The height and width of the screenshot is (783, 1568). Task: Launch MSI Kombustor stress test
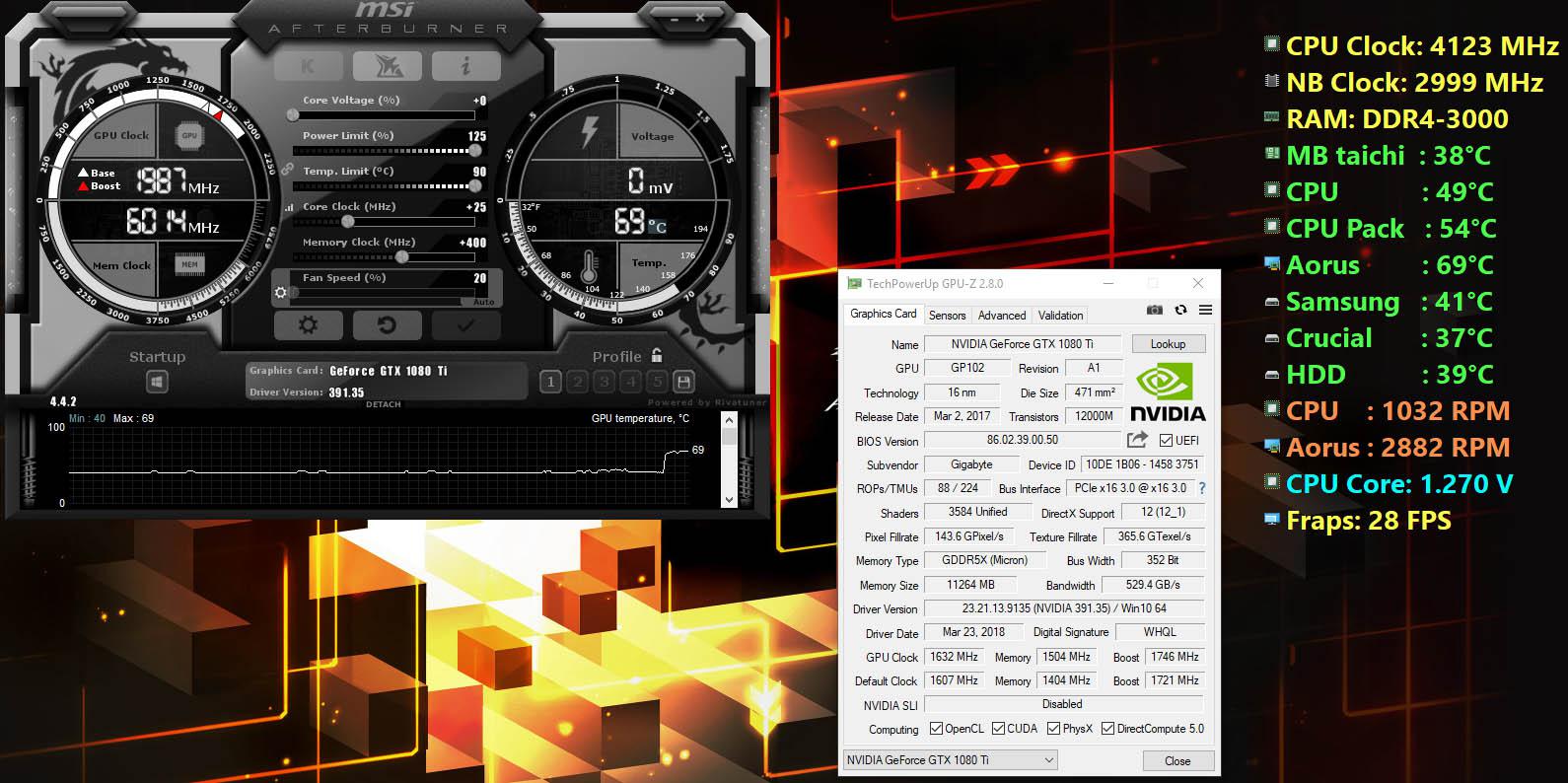point(308,66)
